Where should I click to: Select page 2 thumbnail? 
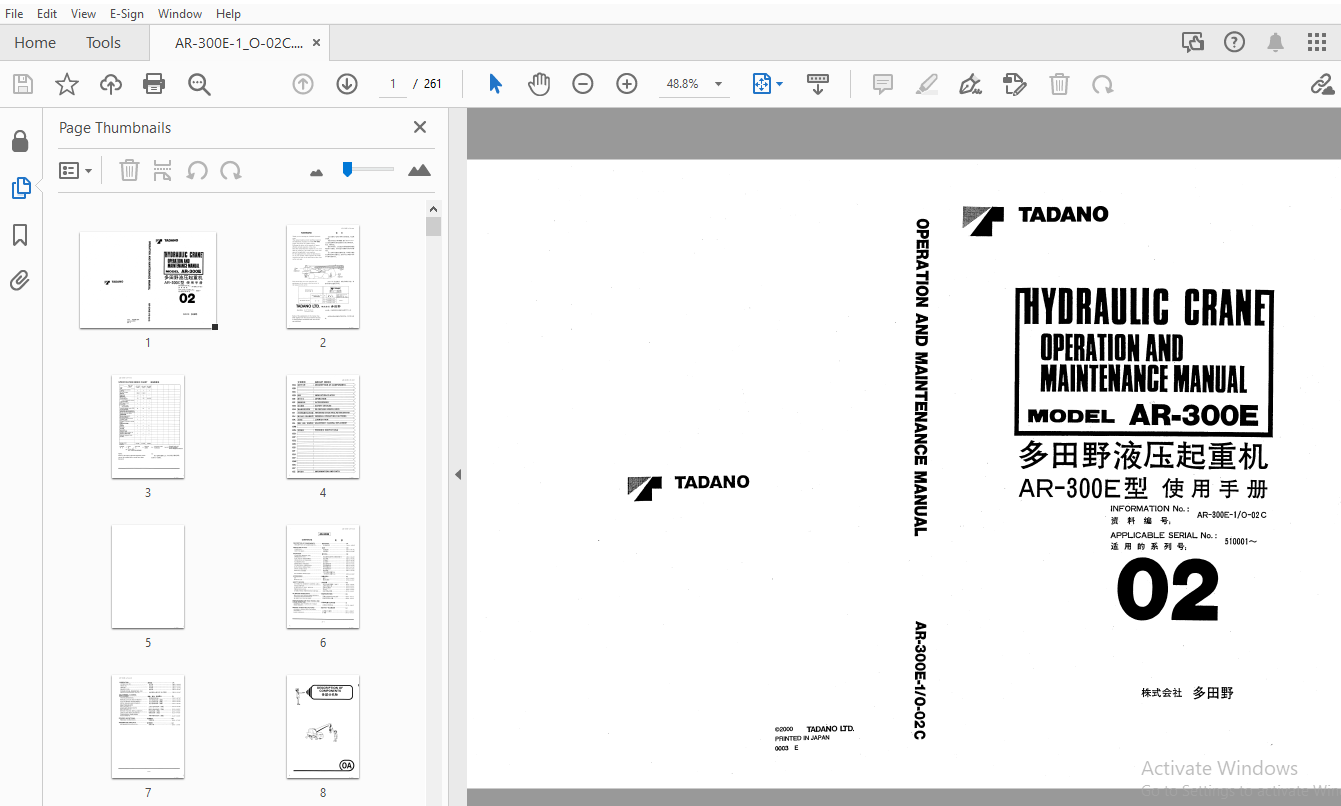[323, 276]
